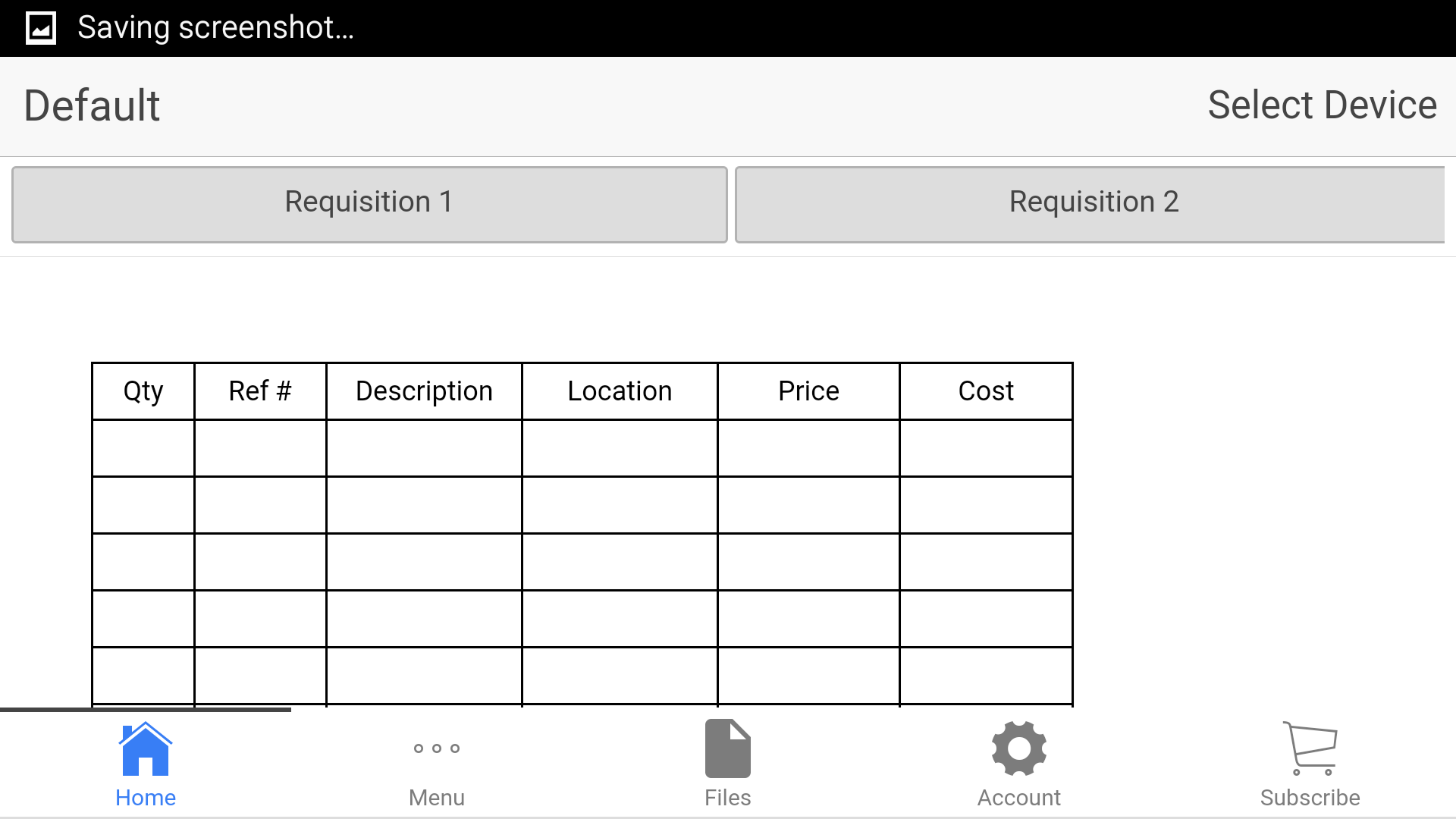Open Files using the document icon
1456x819 pixels.
pyautogui.click(x=727, y=748)
